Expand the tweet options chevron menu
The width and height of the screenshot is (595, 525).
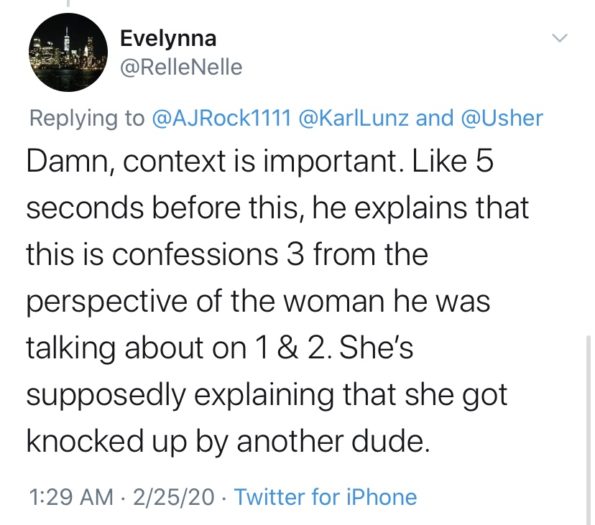(559, 38)
